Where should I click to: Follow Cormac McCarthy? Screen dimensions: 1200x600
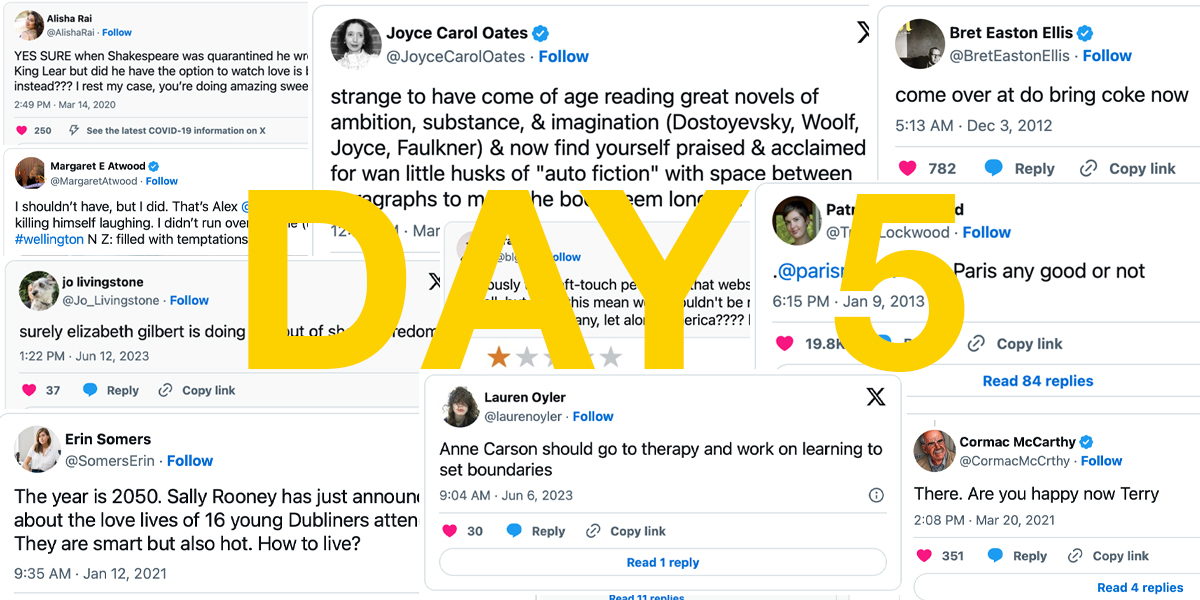(x=1101, y=460)
